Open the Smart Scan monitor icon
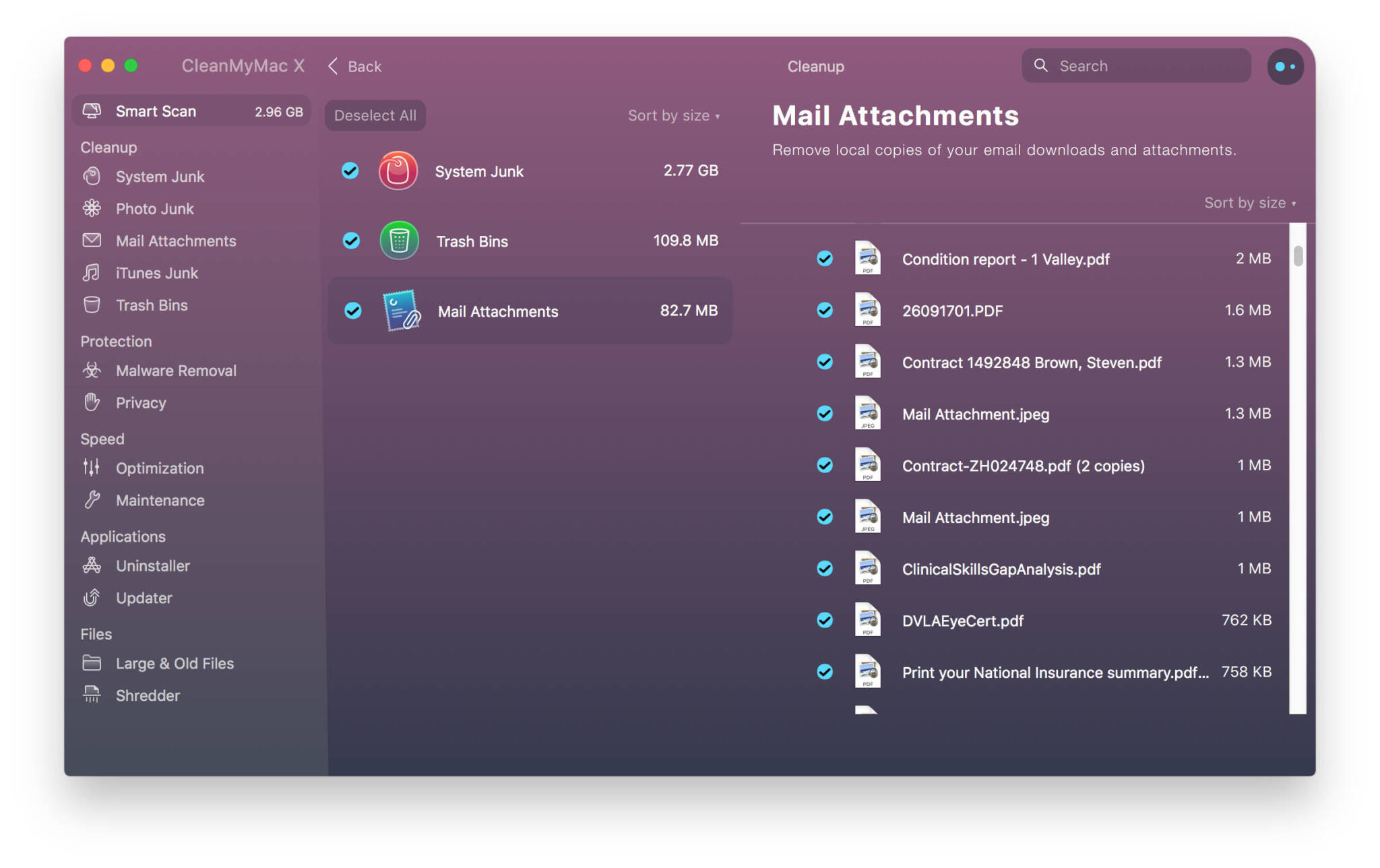The image size is (1380, 868). (92, 111)
